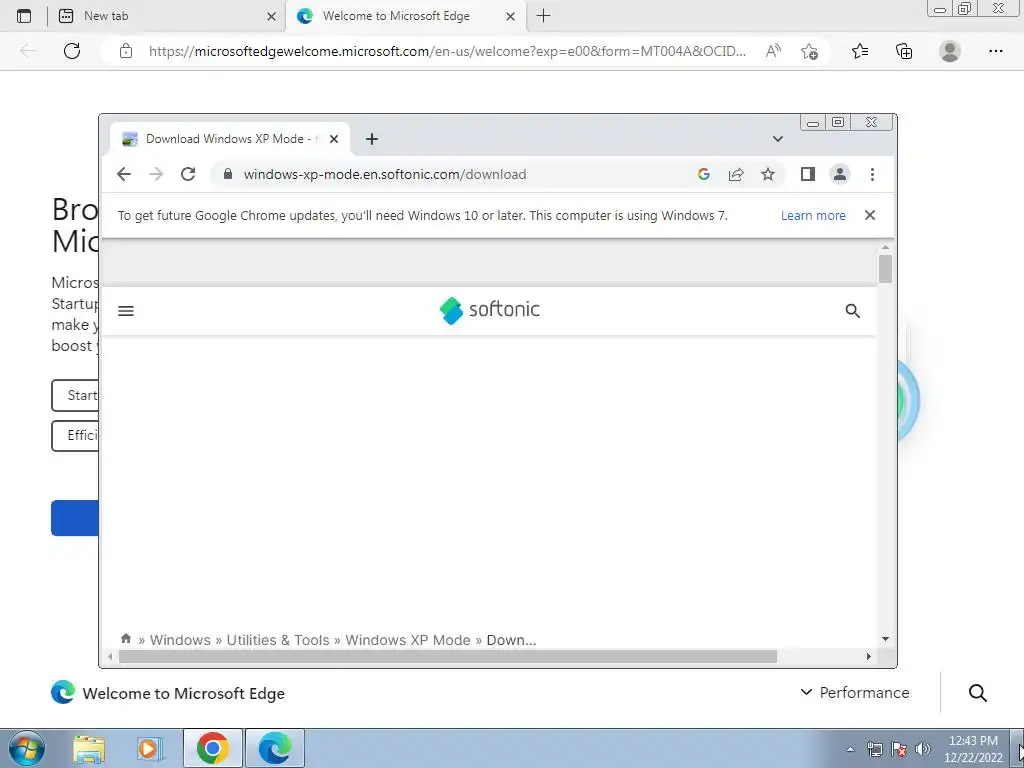Image resolution: width=1024 pixels, height=768 pixels.
Task: Open Edge's Settings and more menu
Action: point(995,51)
